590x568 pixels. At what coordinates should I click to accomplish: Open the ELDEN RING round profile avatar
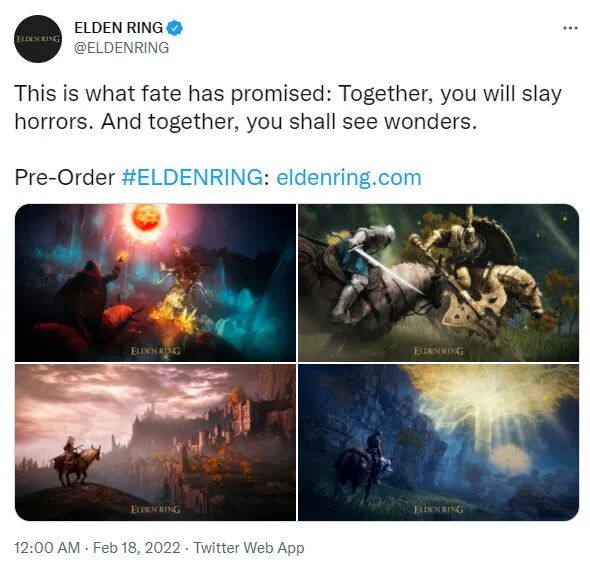38,39
